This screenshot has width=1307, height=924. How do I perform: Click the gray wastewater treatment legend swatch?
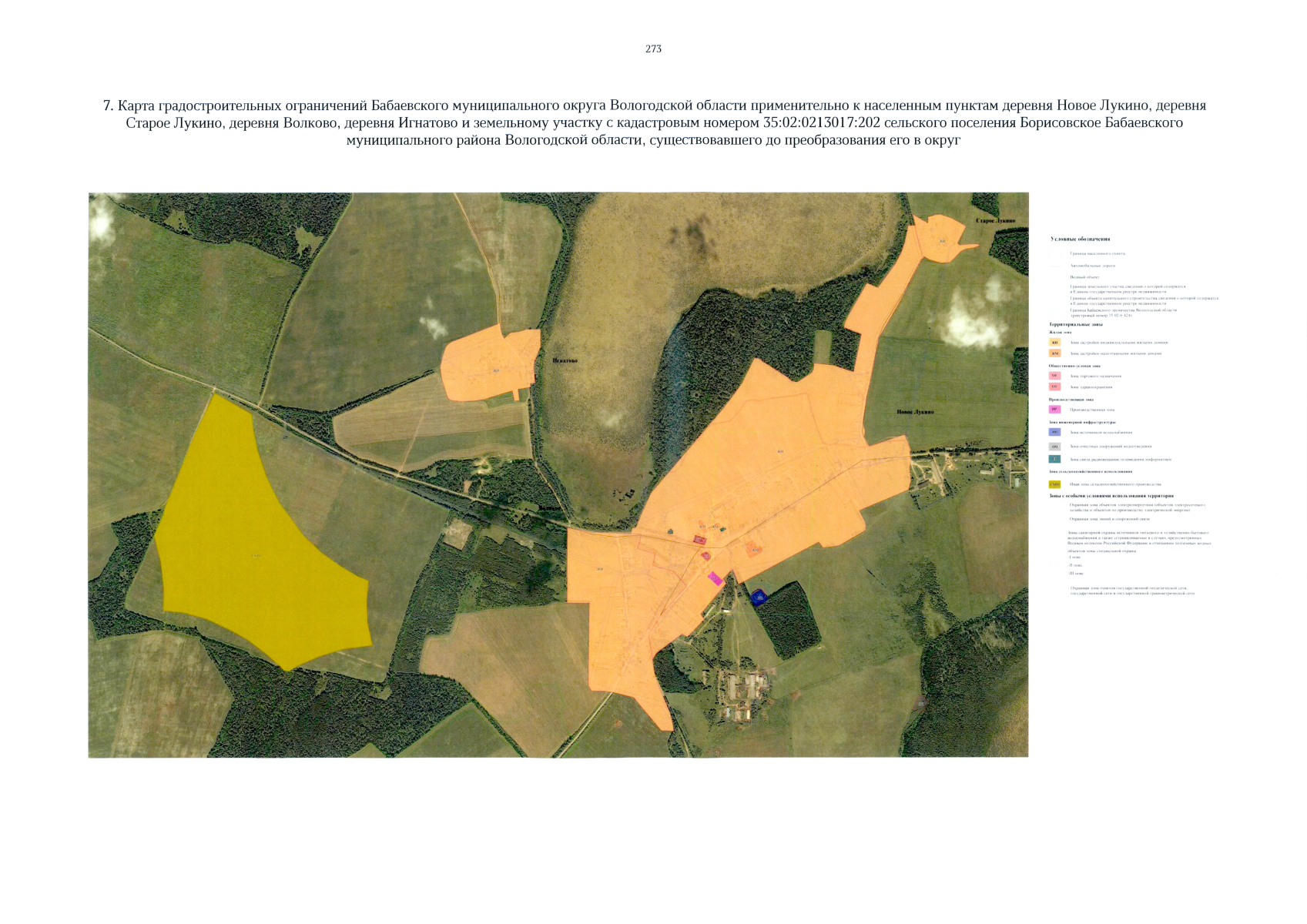click(1054, 447)
